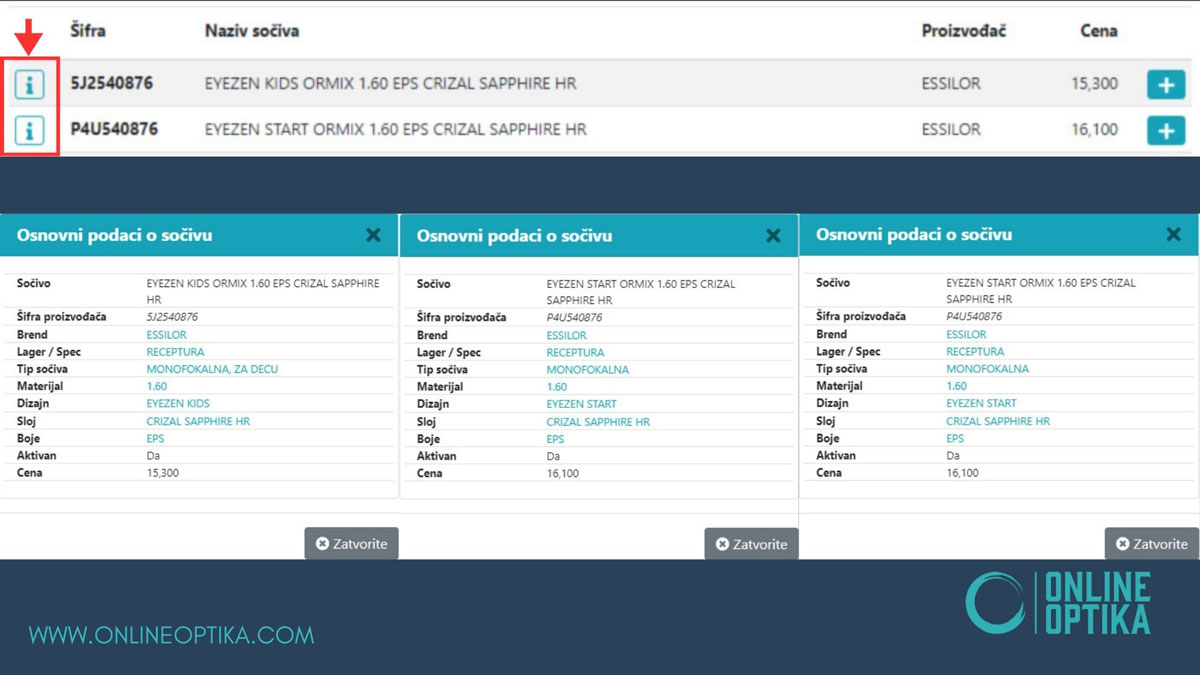Add the 16,100 priced lens with plus
The width and height of the screenshot is (1200, 675).
pos(1165,130)
